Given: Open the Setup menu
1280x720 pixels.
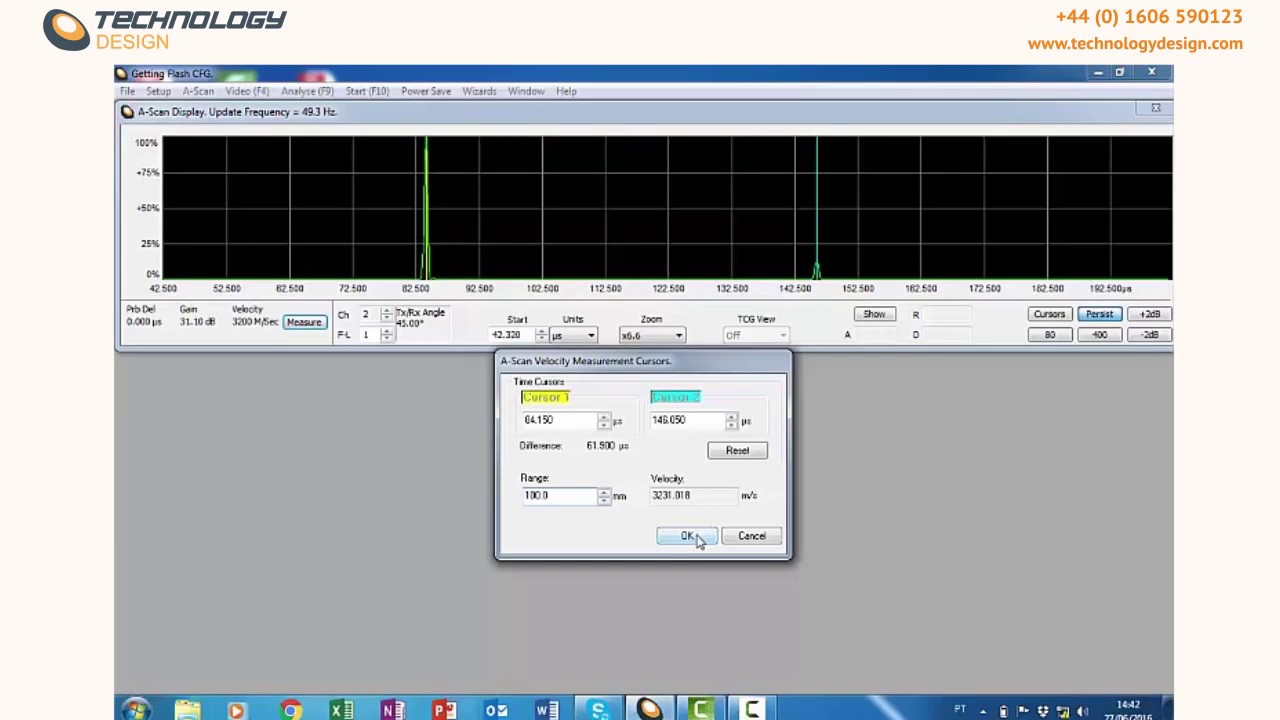Looking at the screenshot, I should (158, 91).
